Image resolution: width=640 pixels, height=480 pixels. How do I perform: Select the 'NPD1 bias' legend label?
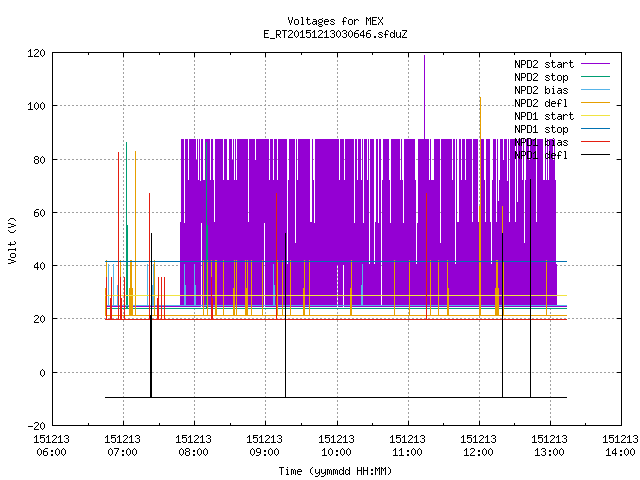tap(541, 142)
